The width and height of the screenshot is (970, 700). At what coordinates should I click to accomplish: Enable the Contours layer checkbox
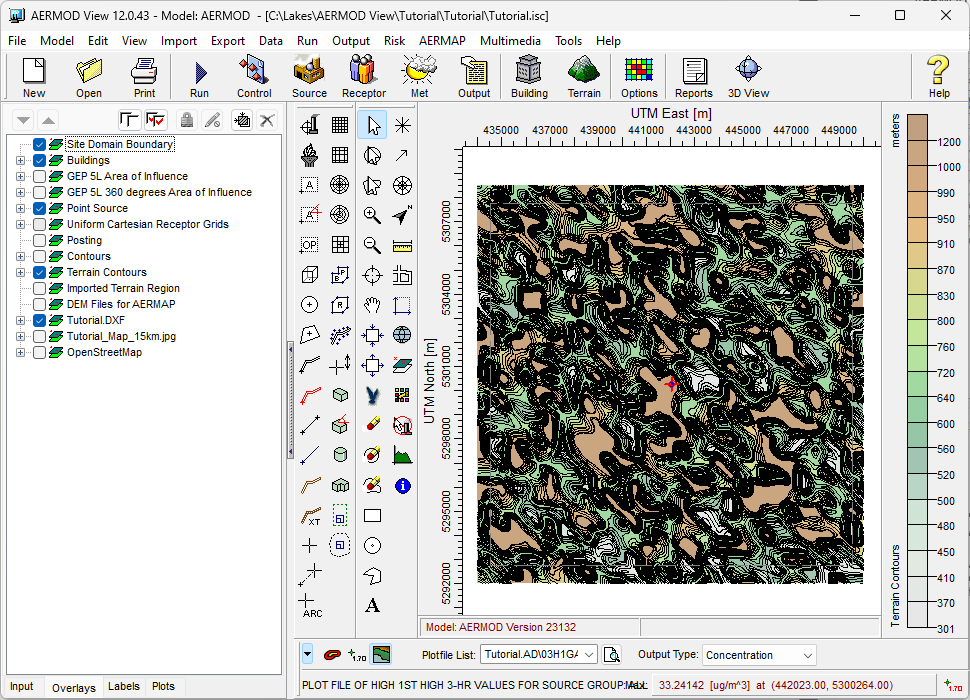(40, 257)
